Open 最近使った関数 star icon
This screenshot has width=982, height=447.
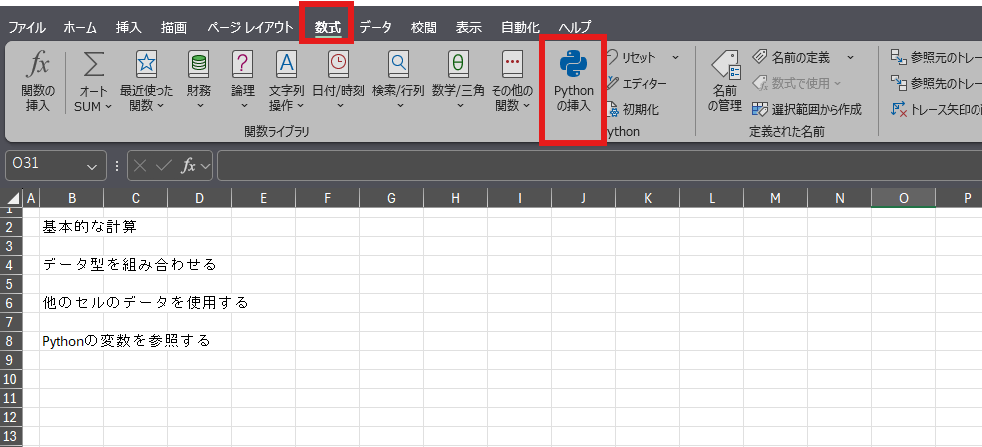(147, 64)
